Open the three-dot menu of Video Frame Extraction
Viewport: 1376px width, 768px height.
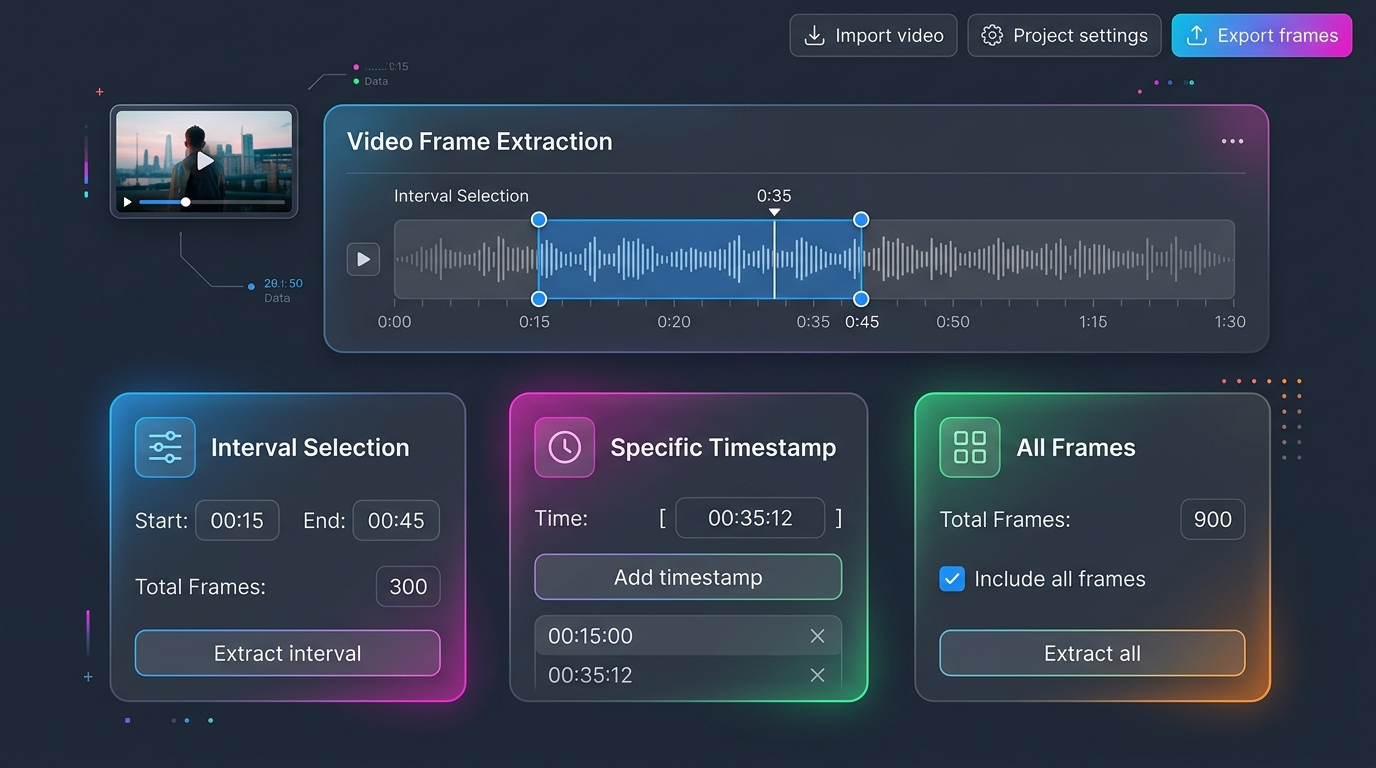click(x=1232, y=141)
